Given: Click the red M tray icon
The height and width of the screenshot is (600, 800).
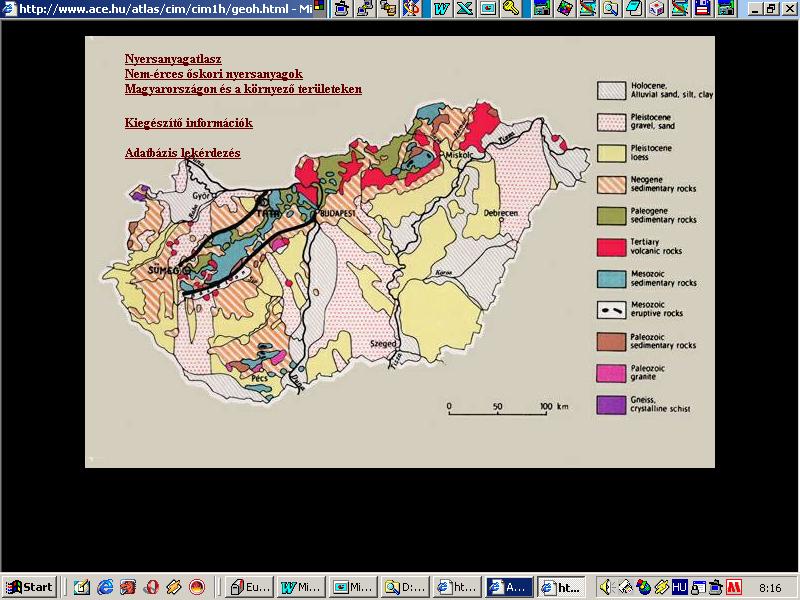Looking at the screenshot, I should (734, 588).
